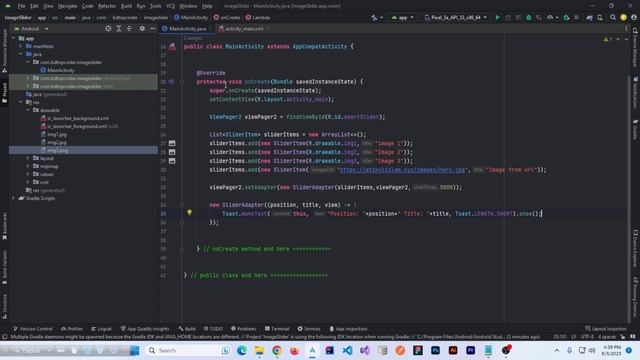This screenshot has height=360, width=640.
Task: Click the hammer Make Project icon
Action: pos(374,18)
